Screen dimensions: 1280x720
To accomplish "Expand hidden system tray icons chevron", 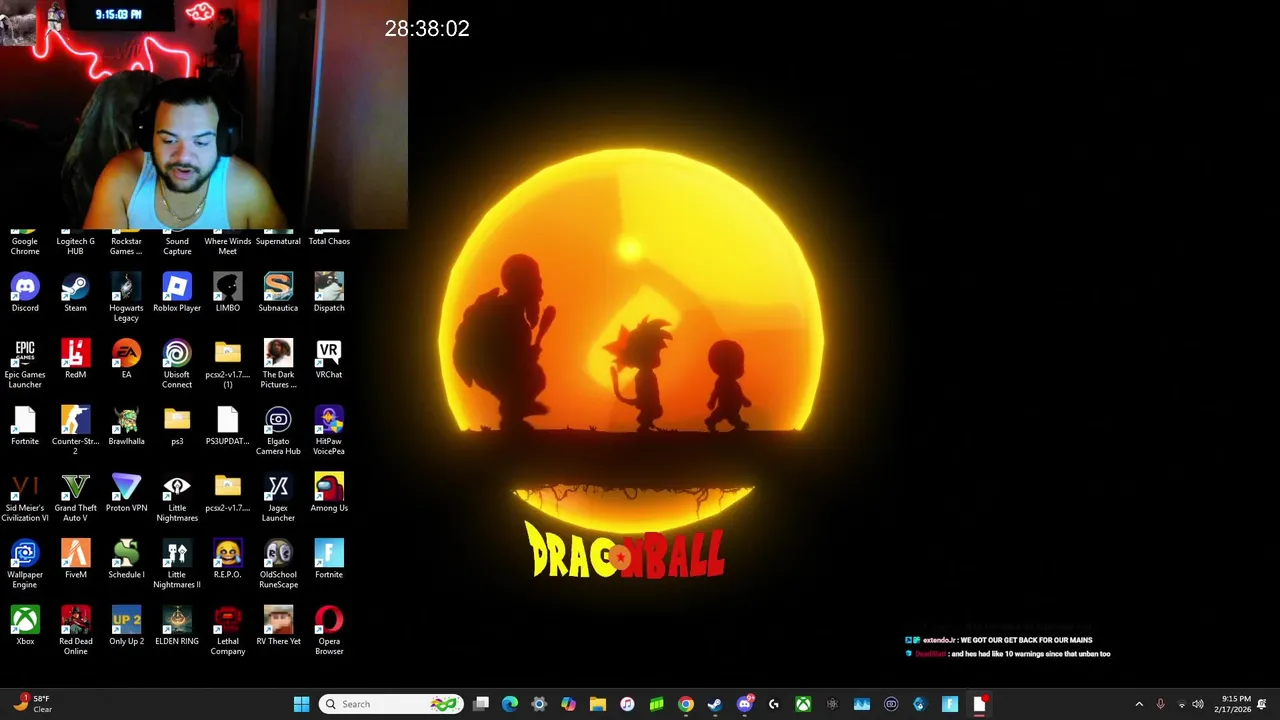I will (1139, 704).
